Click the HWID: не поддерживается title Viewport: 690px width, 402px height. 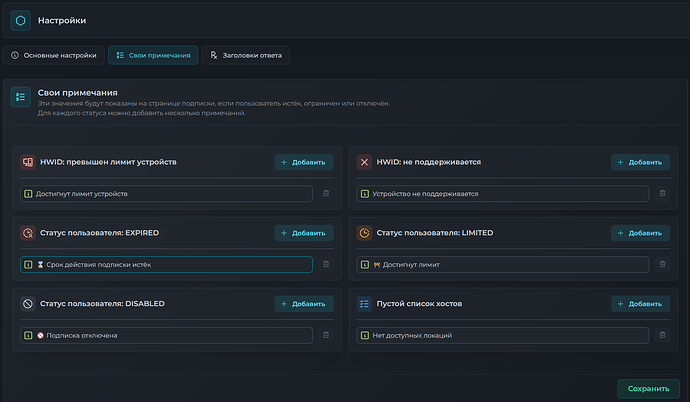pos(429,162)
